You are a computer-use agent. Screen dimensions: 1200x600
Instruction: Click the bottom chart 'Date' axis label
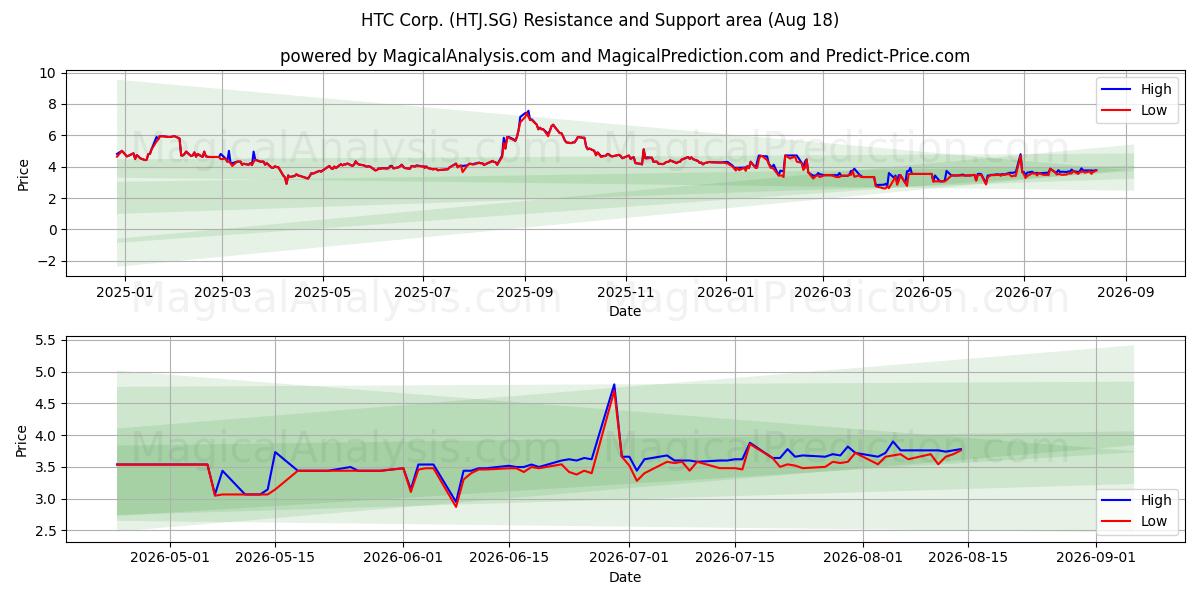click(625, 577)
